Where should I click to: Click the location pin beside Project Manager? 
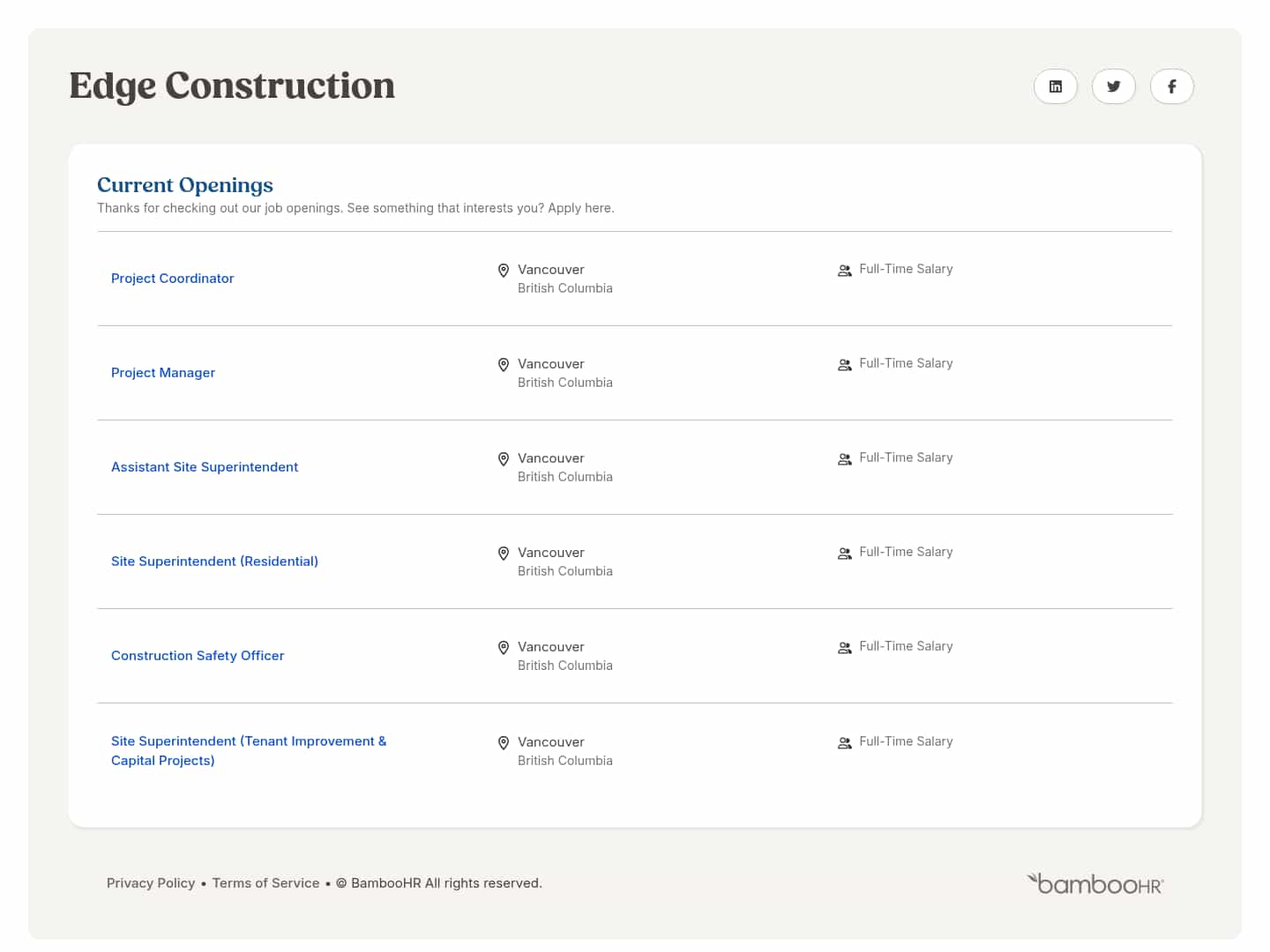coord(504,364)
